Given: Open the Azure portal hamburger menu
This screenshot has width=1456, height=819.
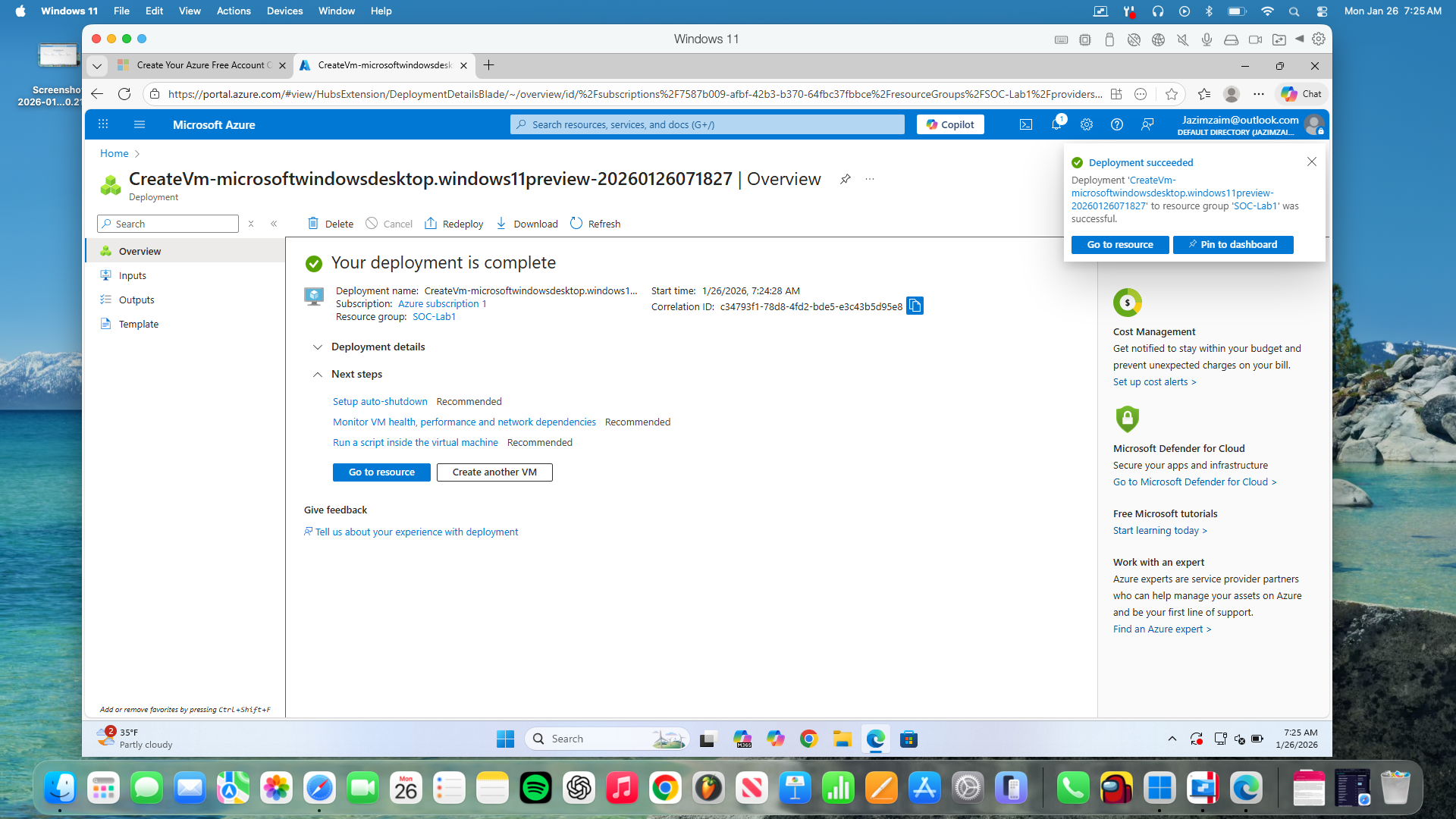Looking at the screenshot, I should 139,124.
